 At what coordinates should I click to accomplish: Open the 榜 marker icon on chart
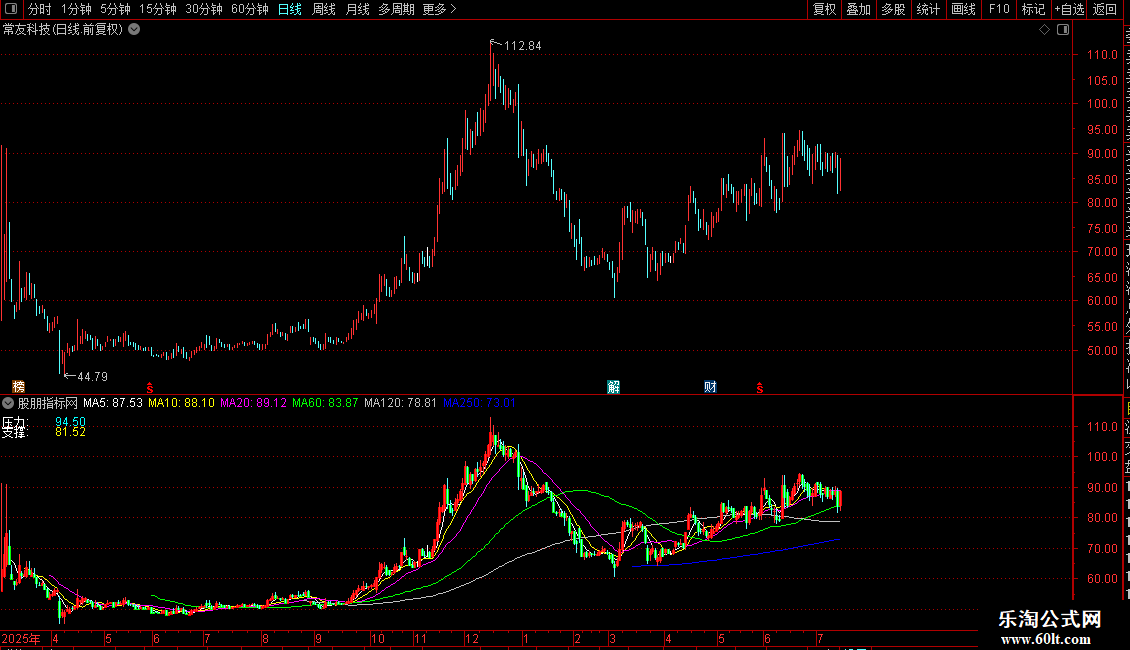(19, 387)
